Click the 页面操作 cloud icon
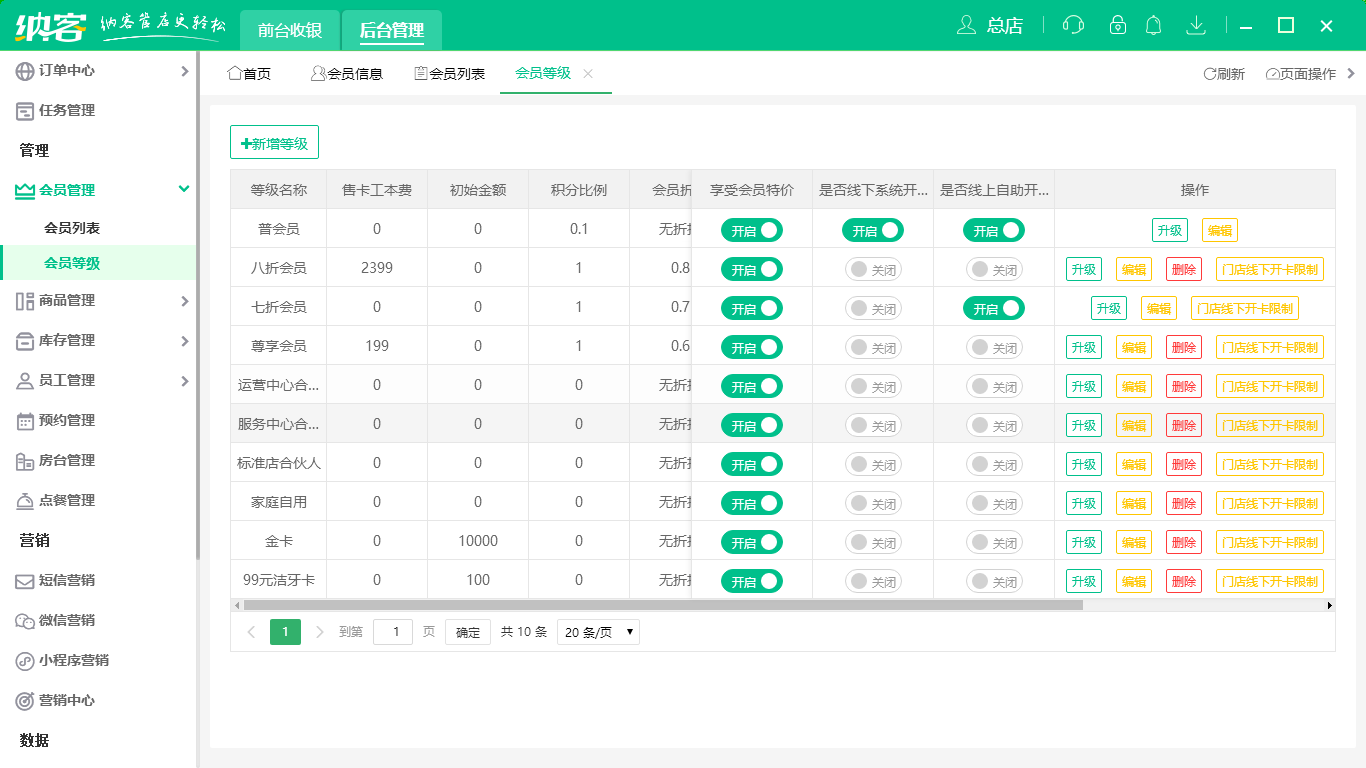 (x=1272, y=74)
